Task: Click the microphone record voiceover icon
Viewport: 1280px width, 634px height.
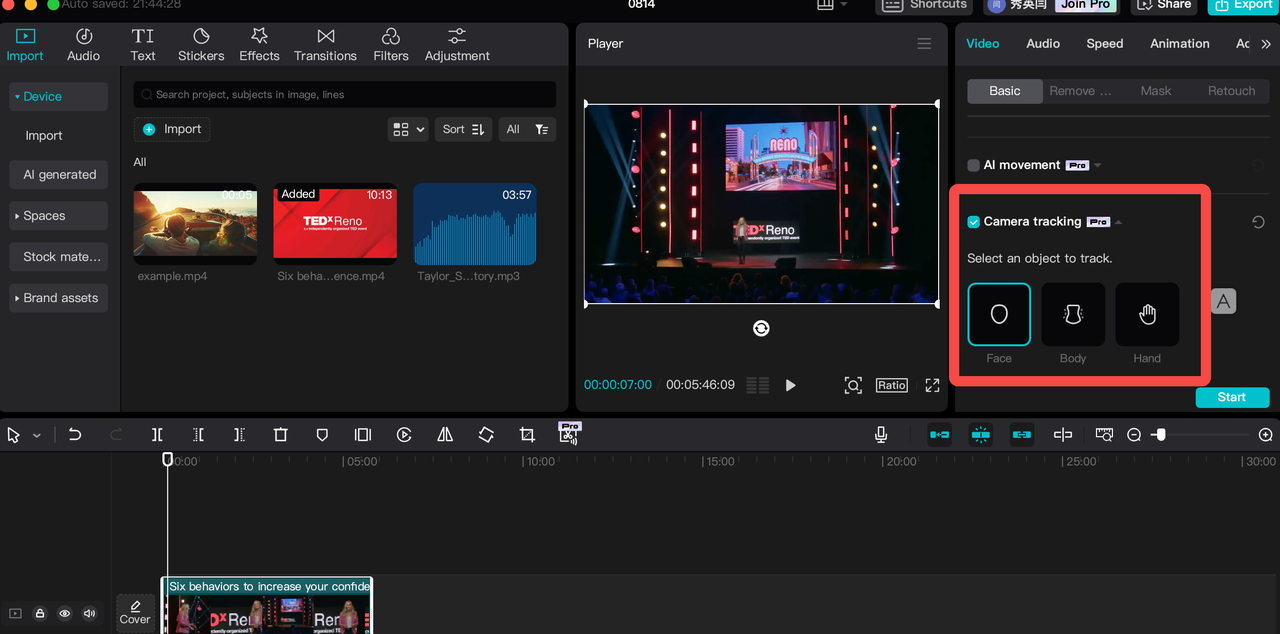Action: pos(881,435)
